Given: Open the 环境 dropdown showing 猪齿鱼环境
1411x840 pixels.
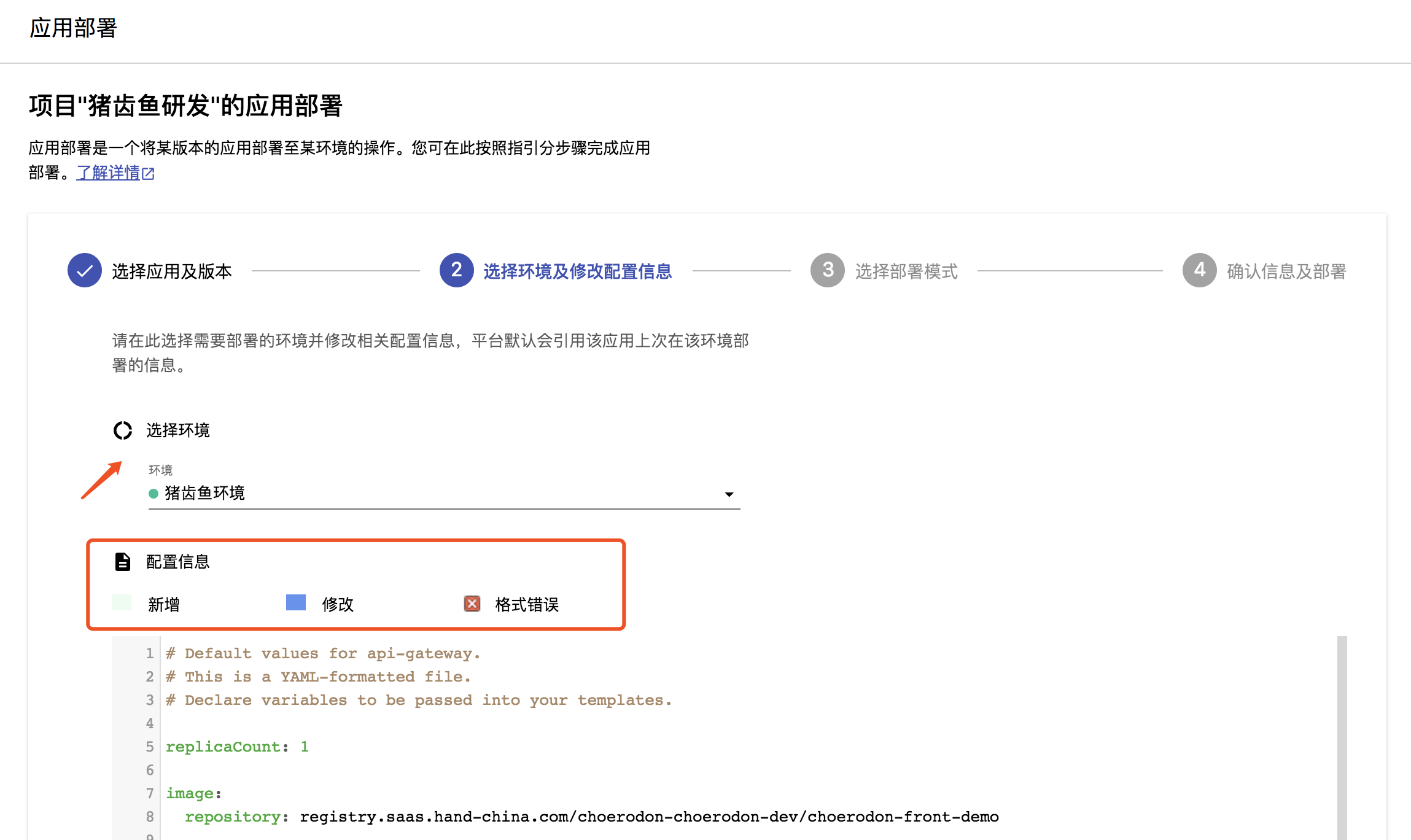Looking at the screenshot, I should click(444, 493).
